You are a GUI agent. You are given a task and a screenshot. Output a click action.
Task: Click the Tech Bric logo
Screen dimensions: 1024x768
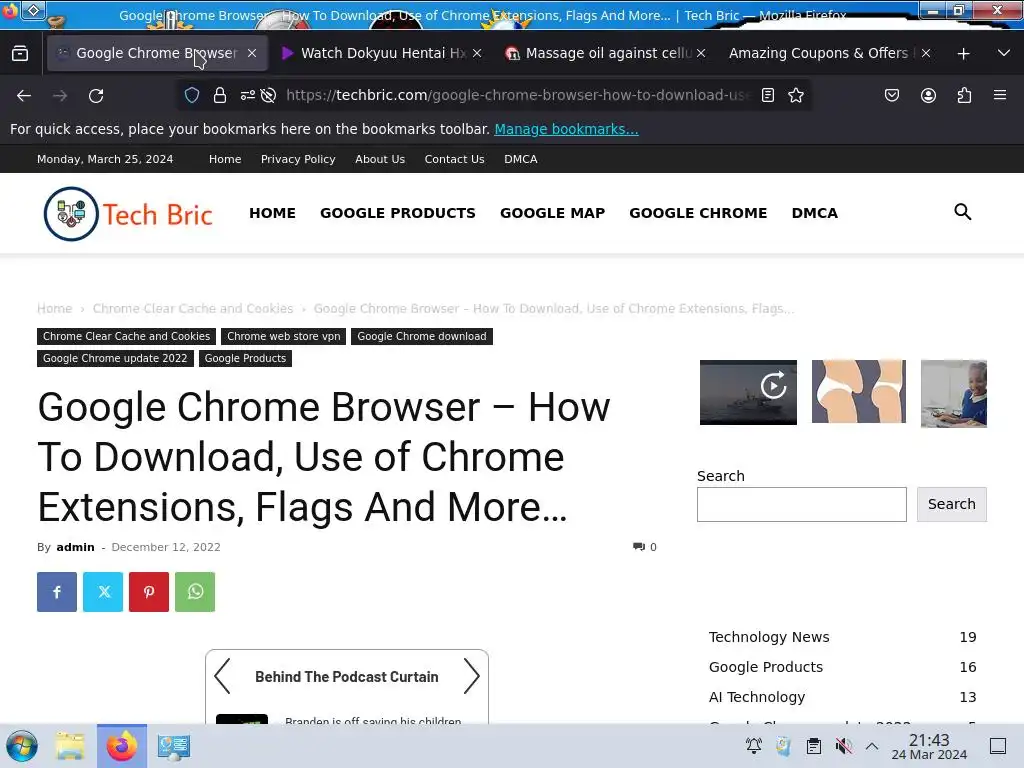pos(128,214)
